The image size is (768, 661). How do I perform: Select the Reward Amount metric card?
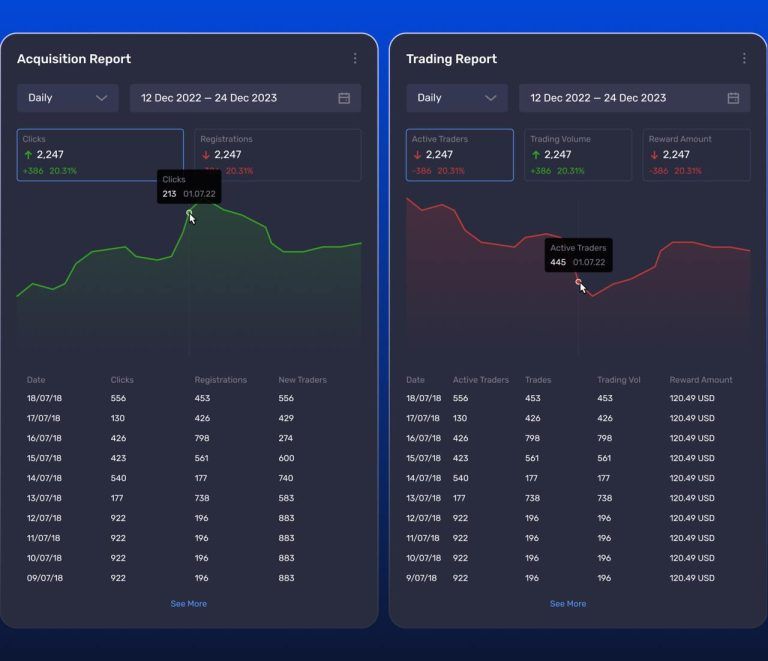[x=696, y=155]
